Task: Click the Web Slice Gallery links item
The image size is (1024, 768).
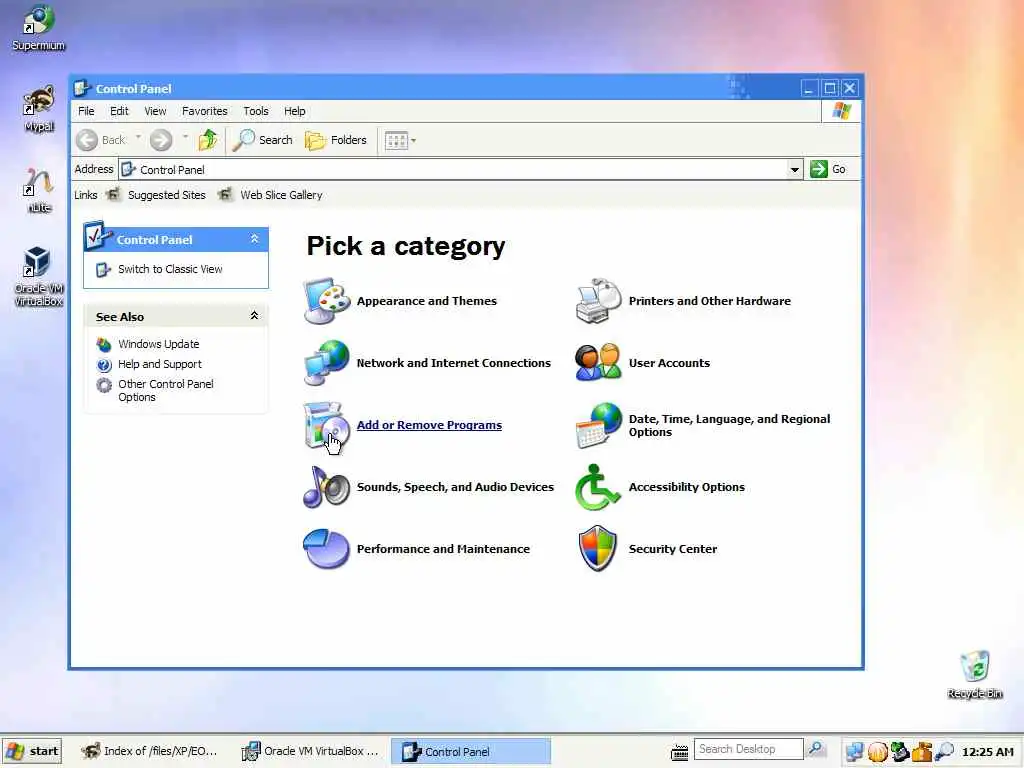Action: 270,195
